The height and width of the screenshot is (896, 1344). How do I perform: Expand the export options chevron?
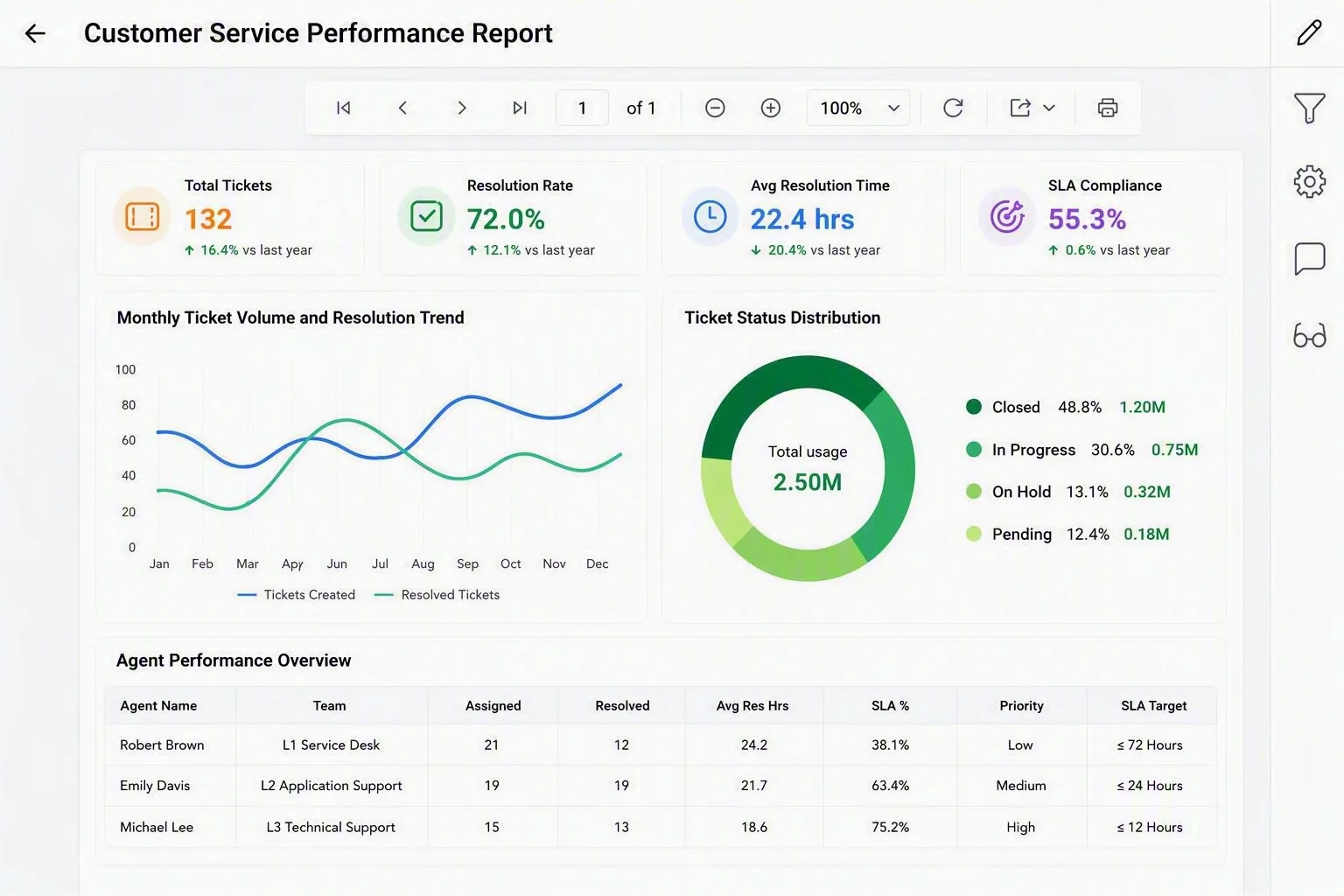(x=1049, y=108)
